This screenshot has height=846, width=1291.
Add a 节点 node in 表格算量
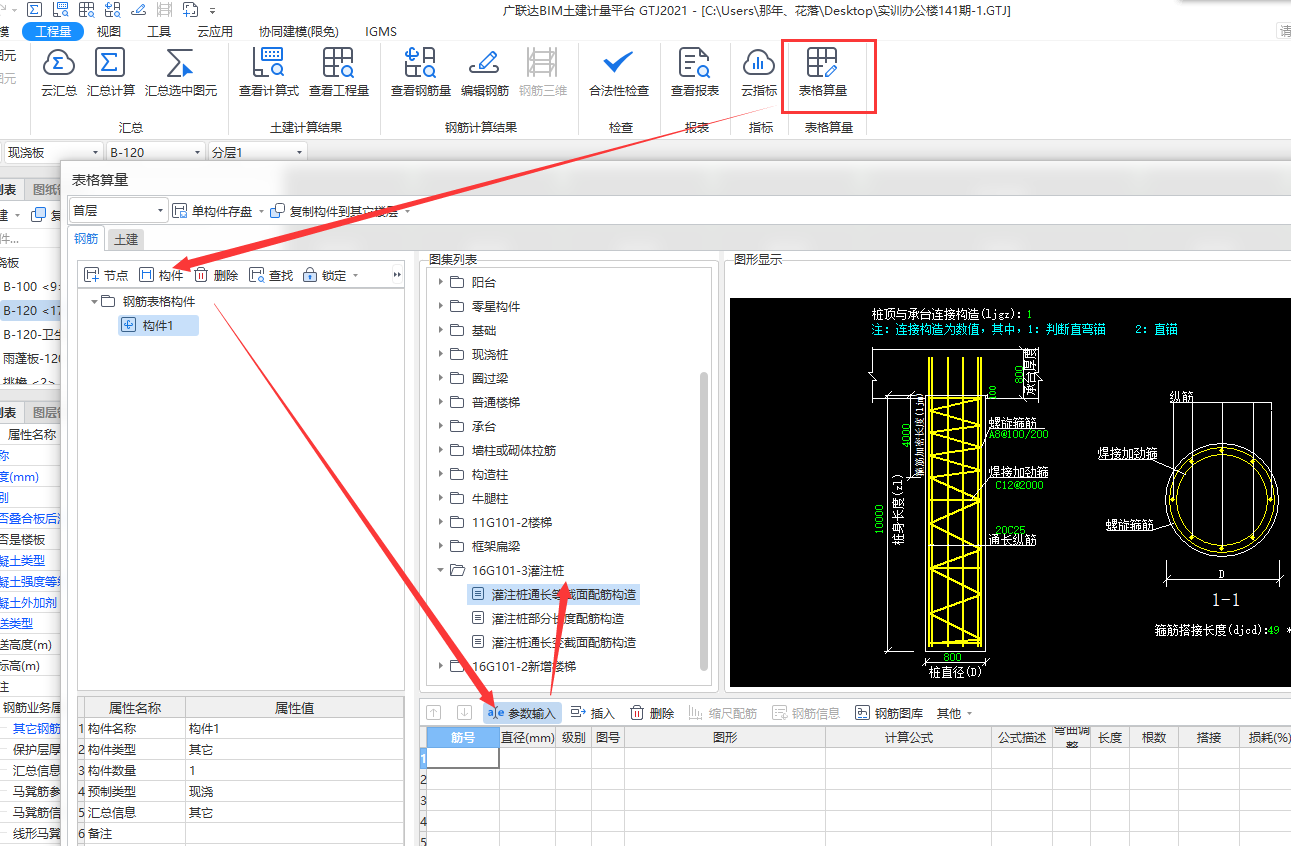[x=106, y=275]
